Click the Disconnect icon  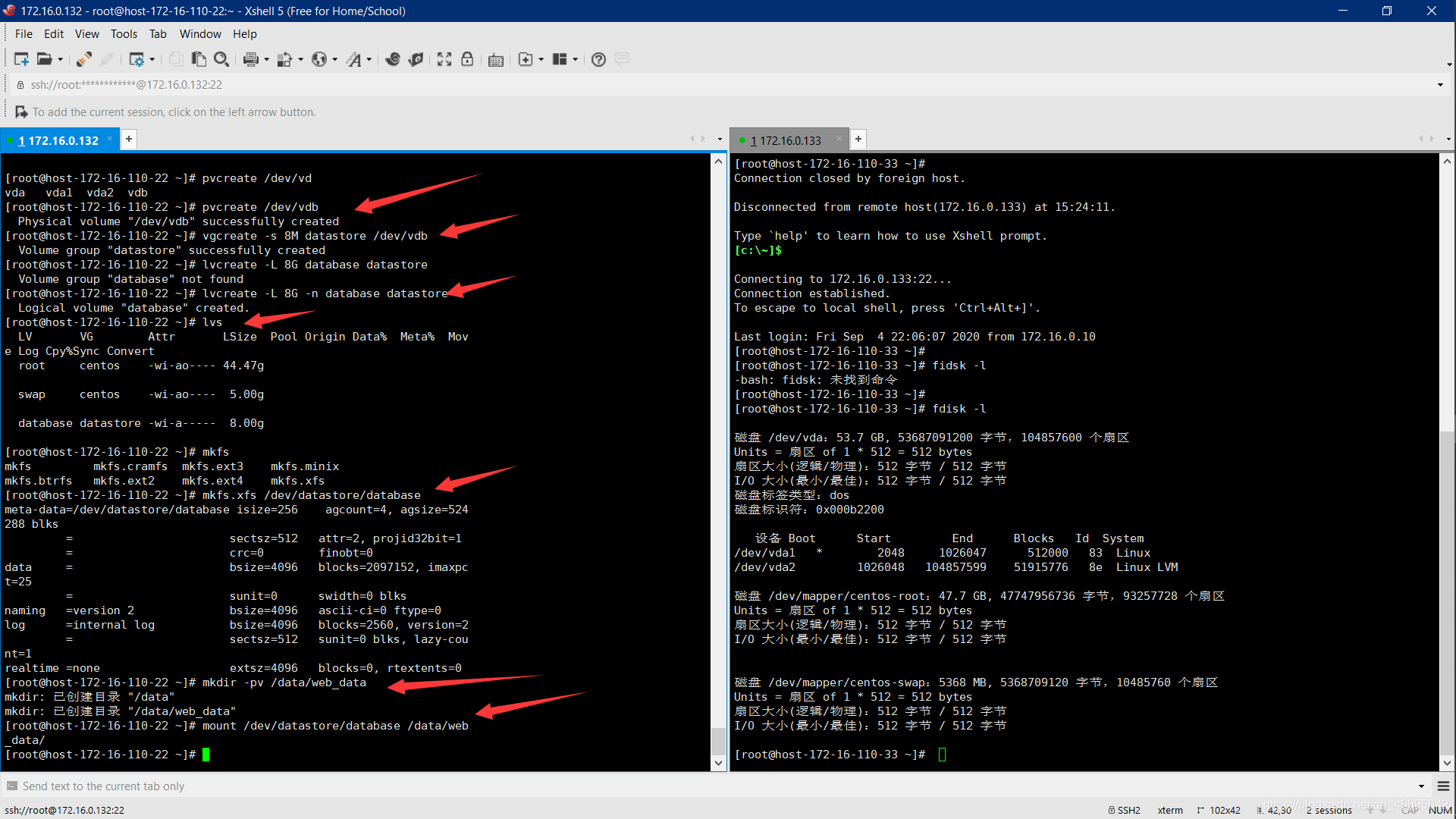pyautogui.click(x=107, y=59)
